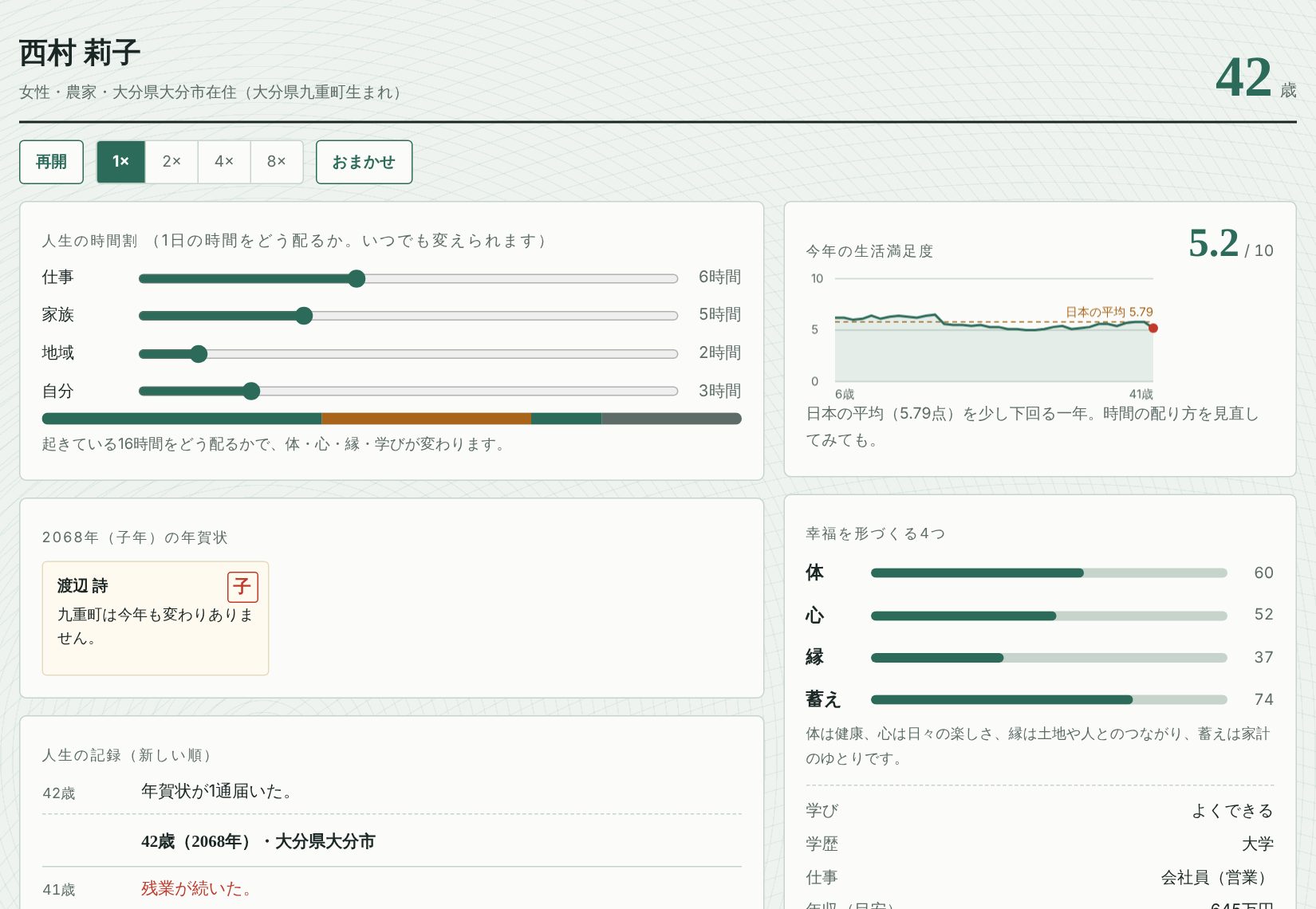Click the 5.2 satisfaction score

pyautogui.click(x=1213, y=243)
